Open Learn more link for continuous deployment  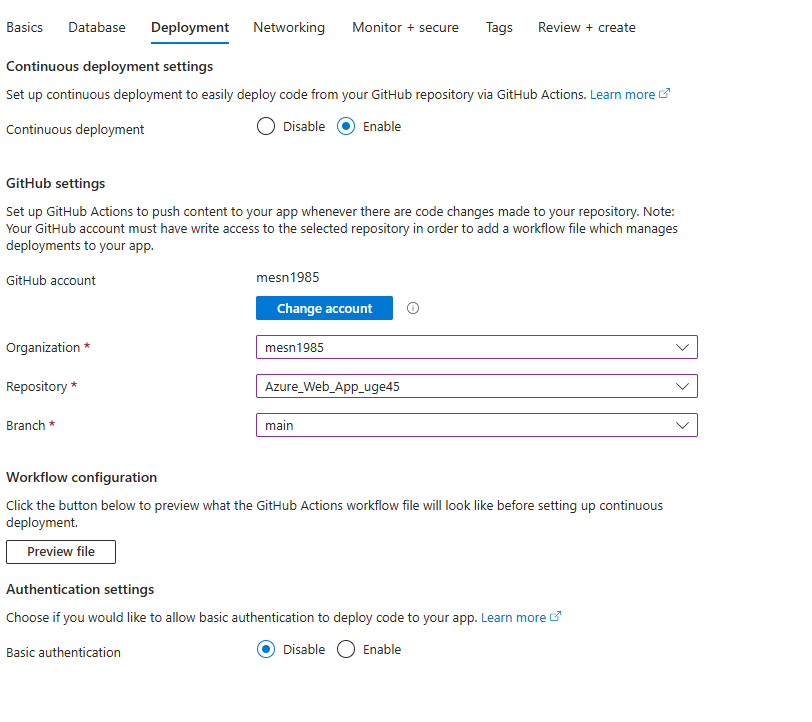tap(630, 94)
